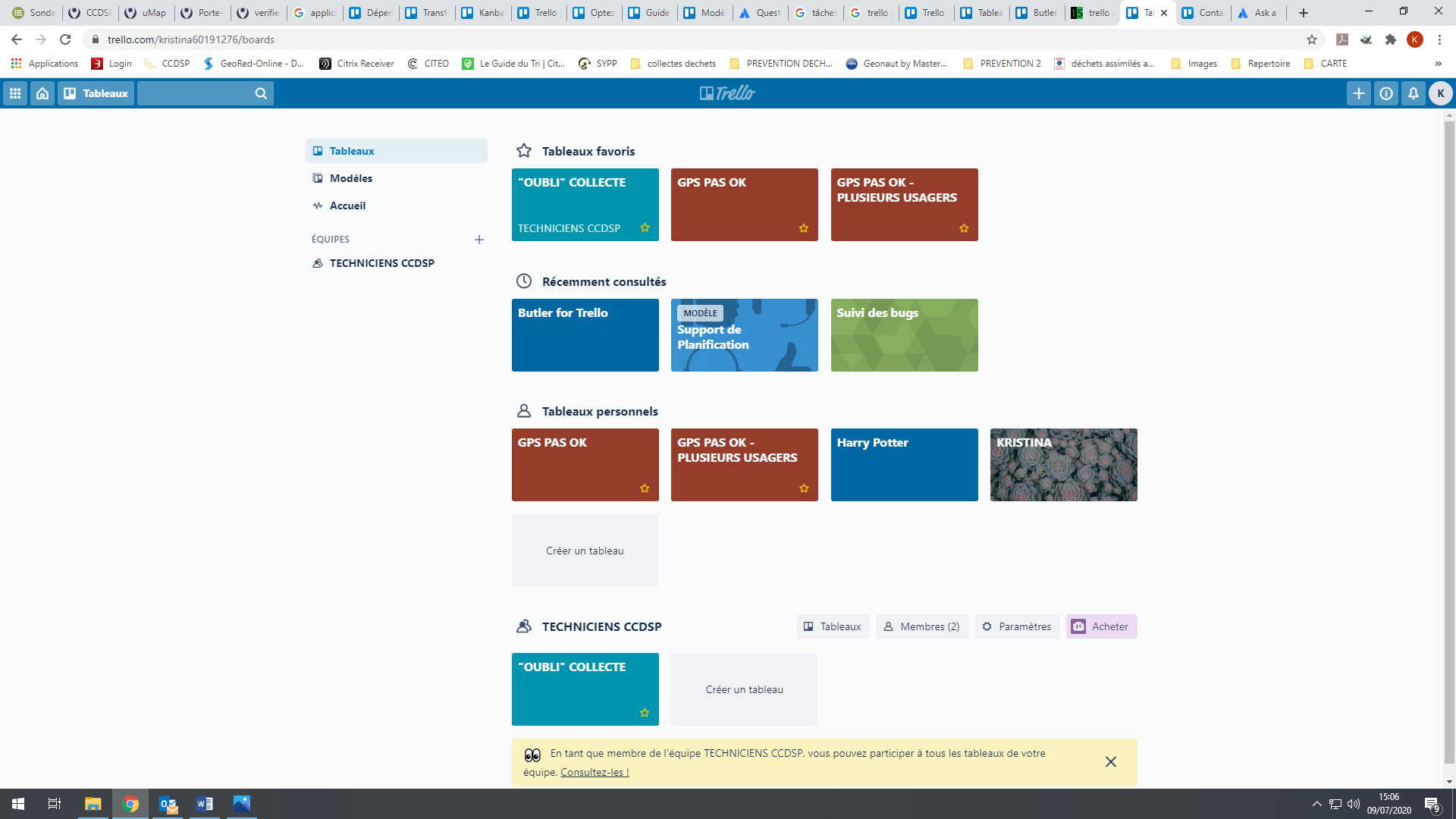Open Membres (2) for the team
Image resolution: width=1456 pixels, height=819 pixels.
(922, 626)
